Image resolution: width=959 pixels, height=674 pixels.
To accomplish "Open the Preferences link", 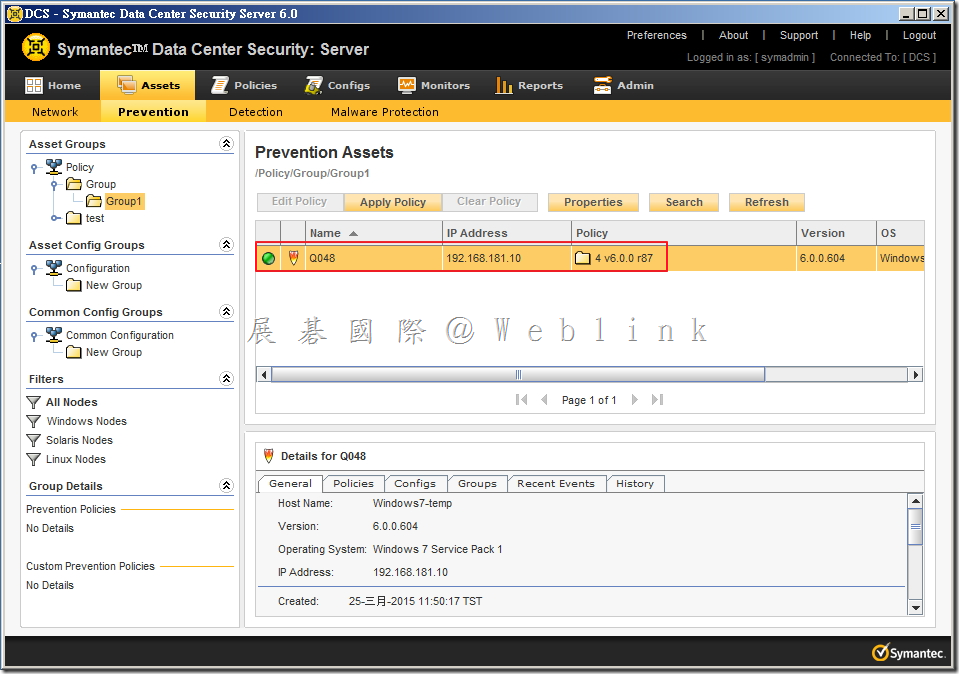I will pos(656,35).
